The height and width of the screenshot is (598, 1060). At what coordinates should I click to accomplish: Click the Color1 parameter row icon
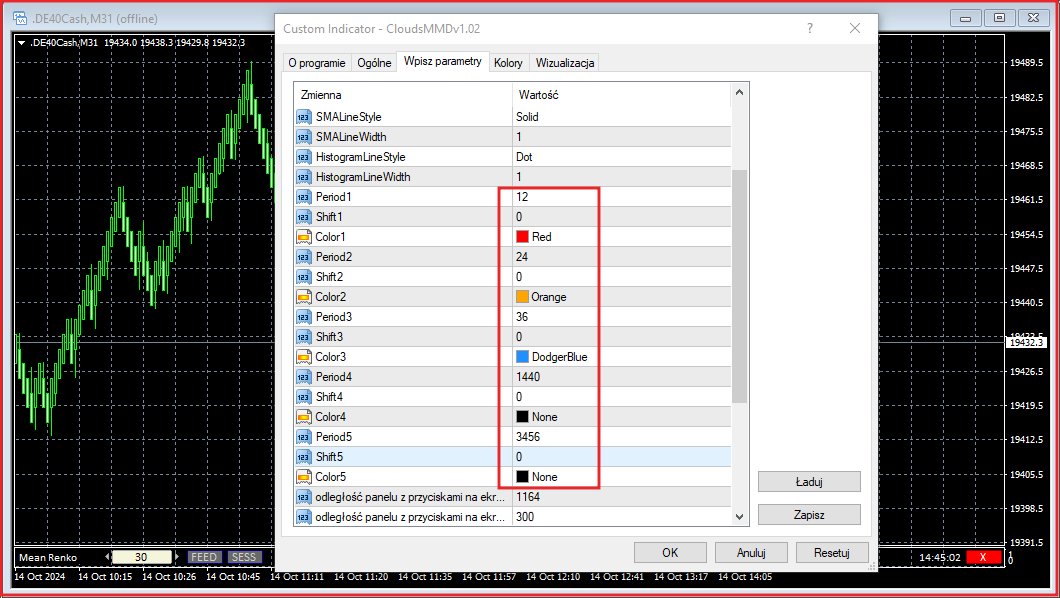coord(303,237)
